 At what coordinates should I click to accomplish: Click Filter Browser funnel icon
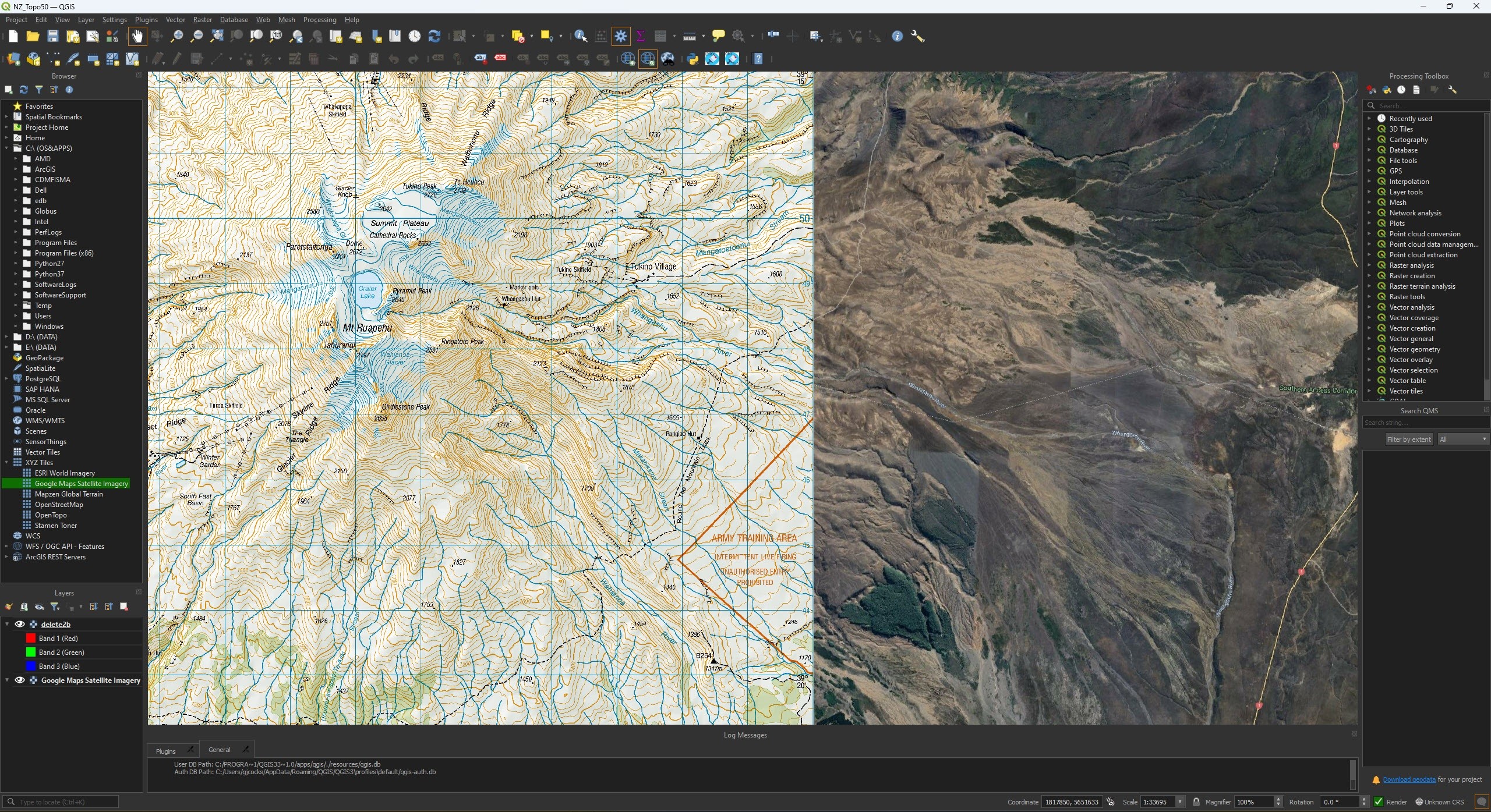(38, 90)
